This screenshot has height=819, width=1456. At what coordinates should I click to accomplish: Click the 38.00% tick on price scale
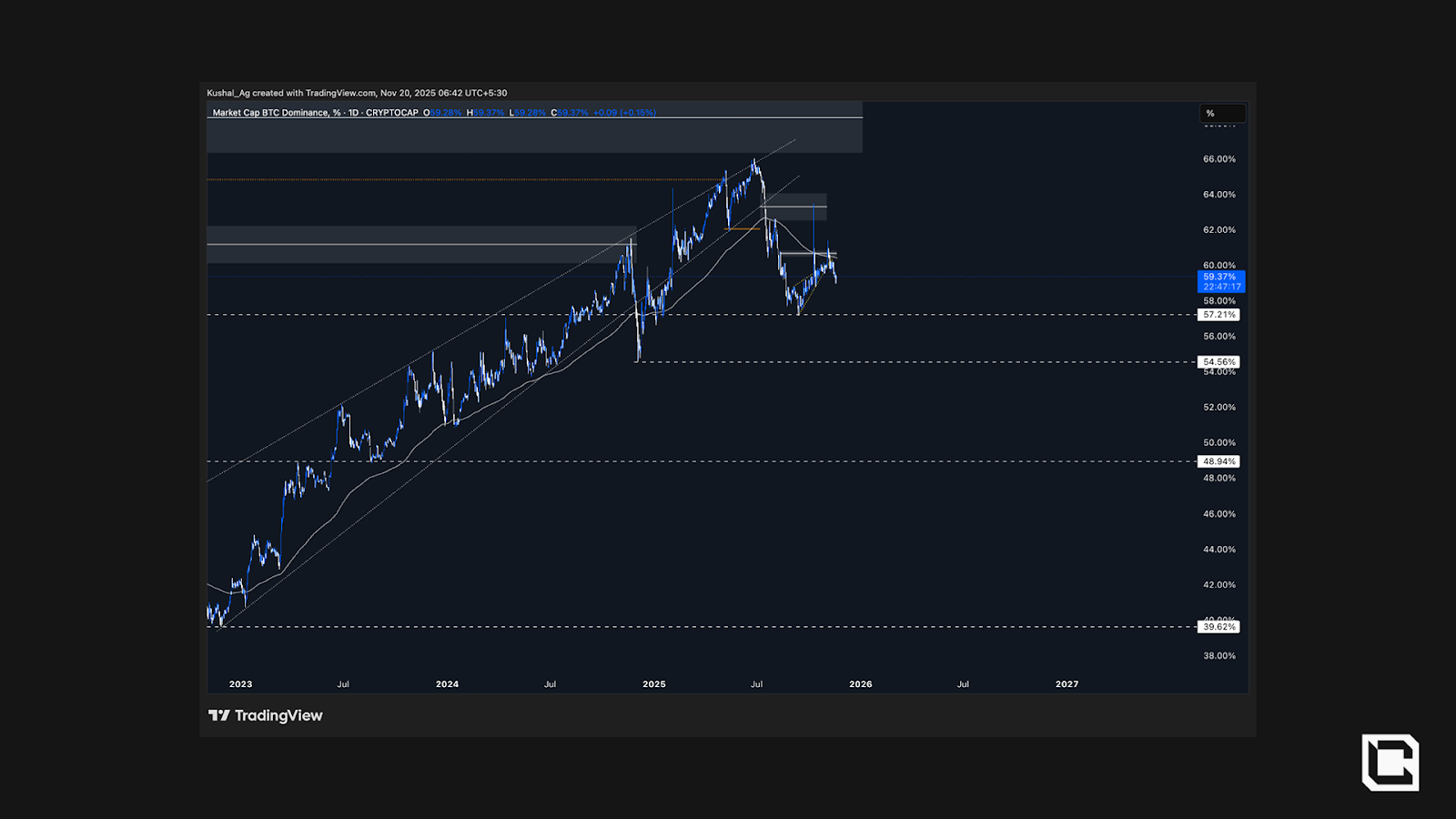[1219, 656]
